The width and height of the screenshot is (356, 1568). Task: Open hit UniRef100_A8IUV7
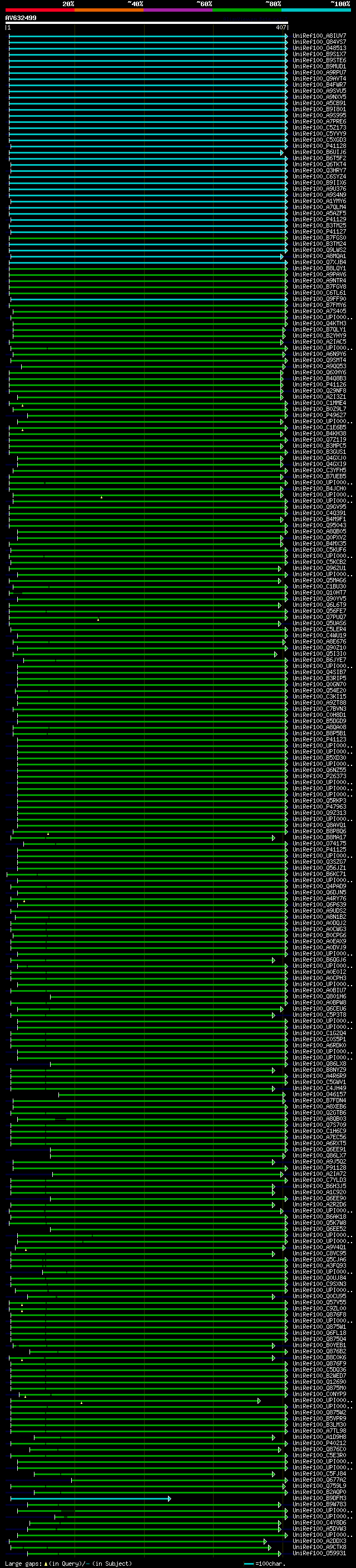point(319,36)
